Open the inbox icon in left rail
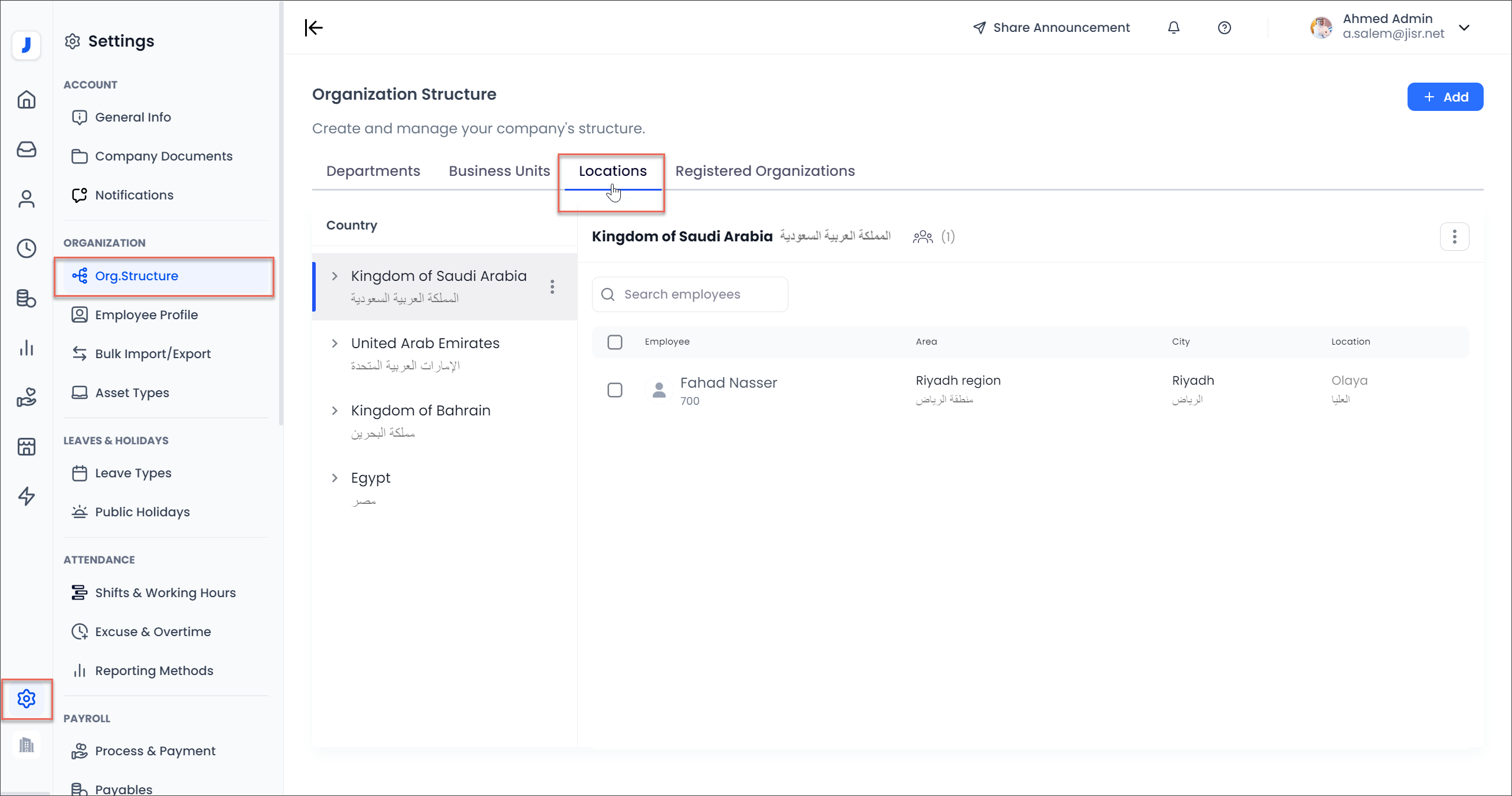Screen dimensions: 1512x796 coord(26,149)
